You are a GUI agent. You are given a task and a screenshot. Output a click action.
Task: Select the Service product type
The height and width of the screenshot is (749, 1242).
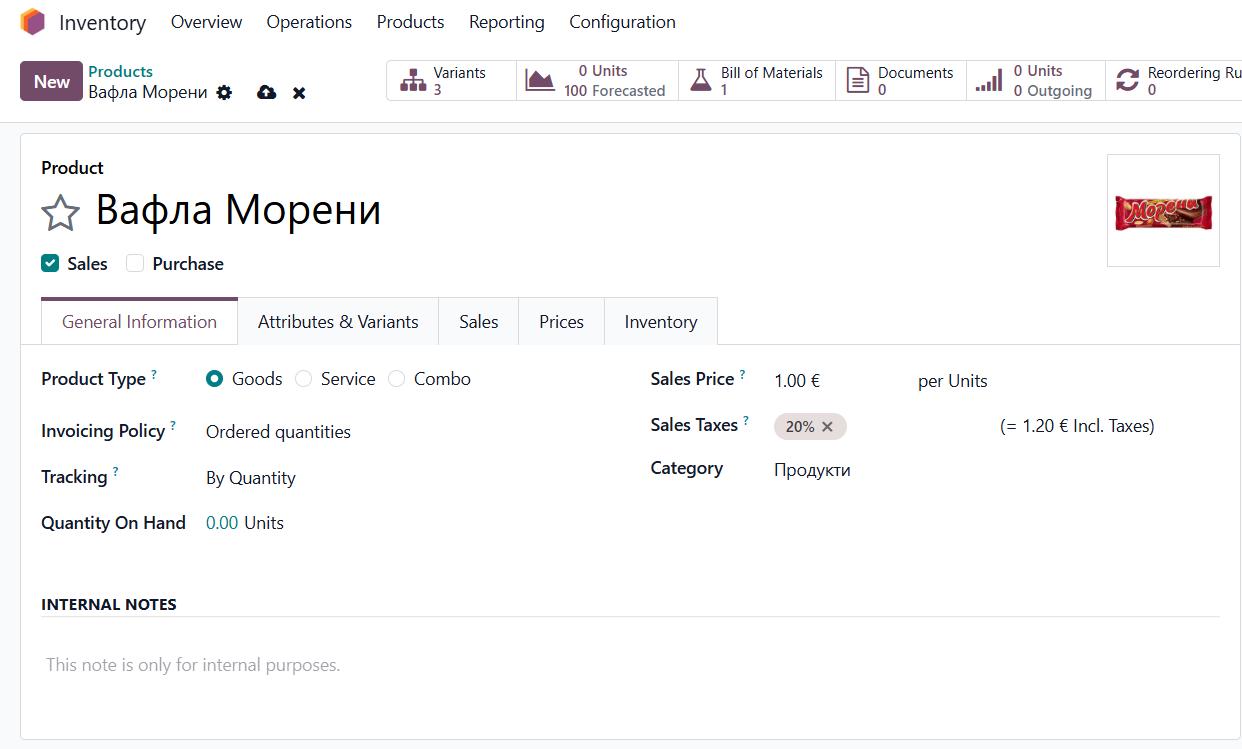point(303,379)
